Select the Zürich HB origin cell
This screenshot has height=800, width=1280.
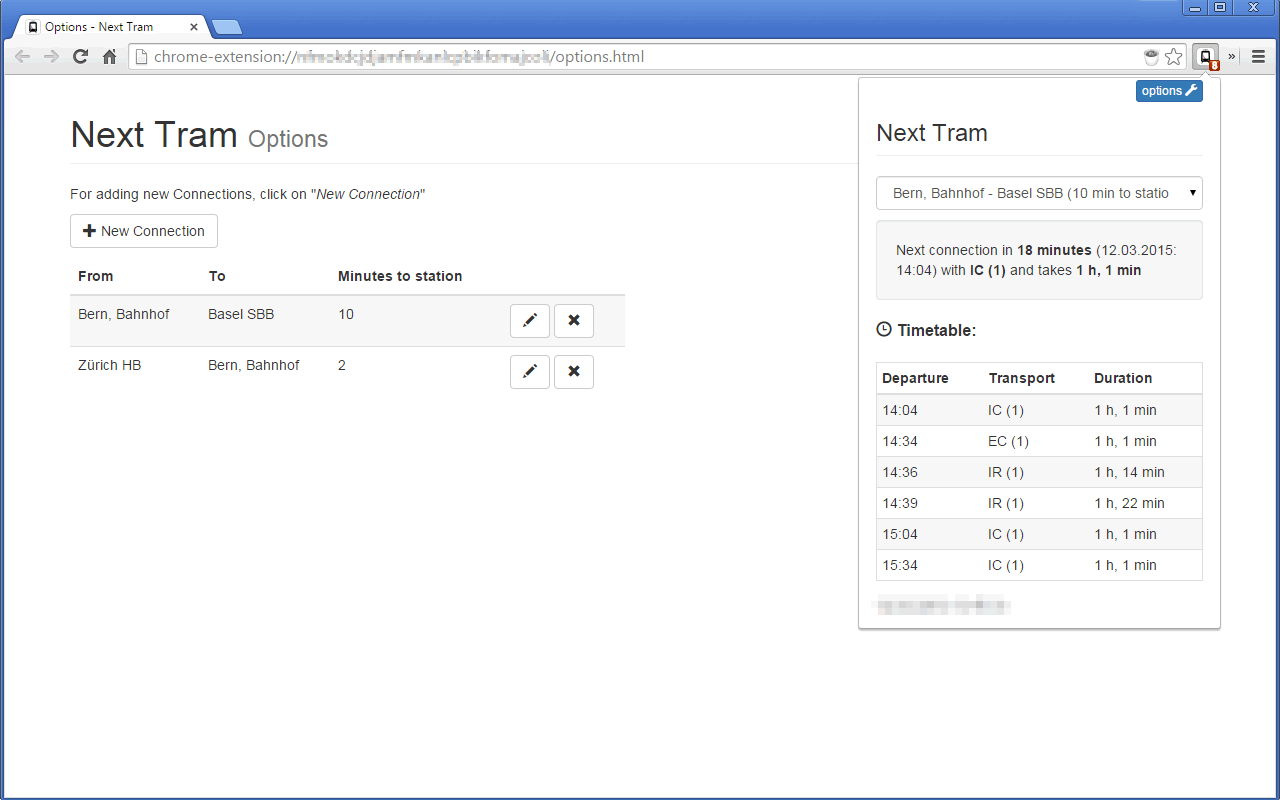[110, 365]
